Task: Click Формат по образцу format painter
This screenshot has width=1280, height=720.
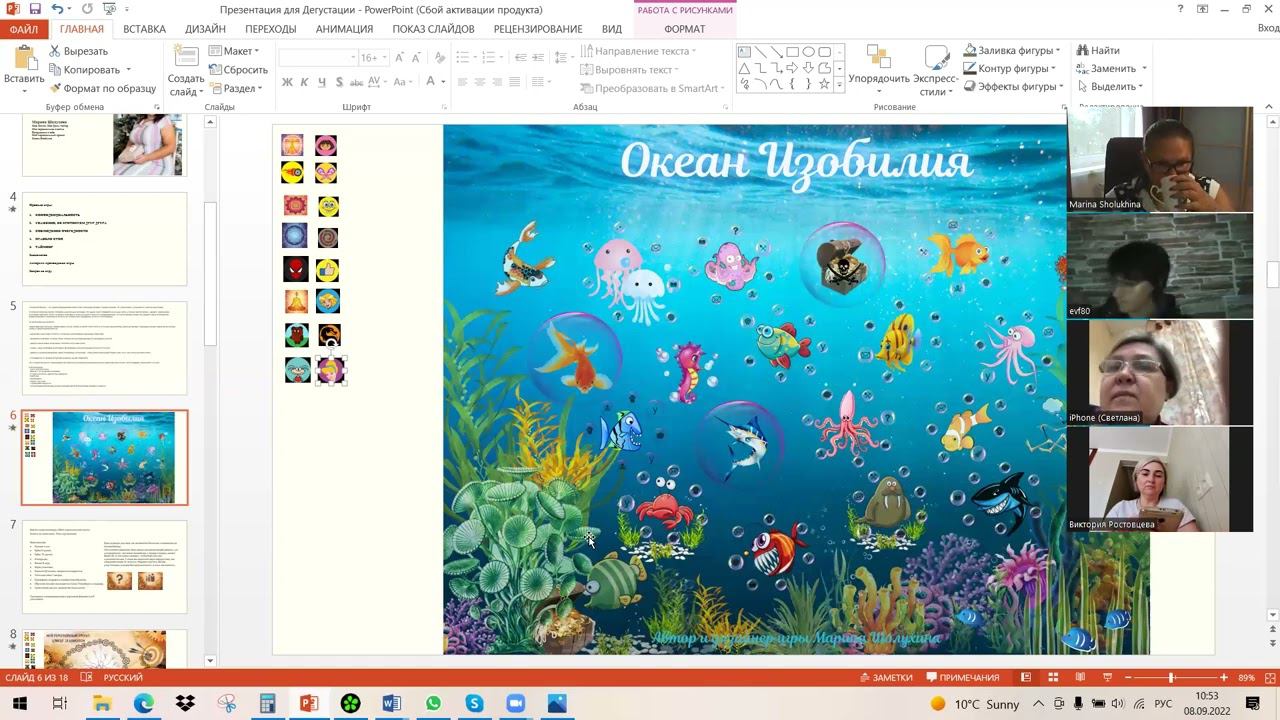Action: click(x=102, y=88)
